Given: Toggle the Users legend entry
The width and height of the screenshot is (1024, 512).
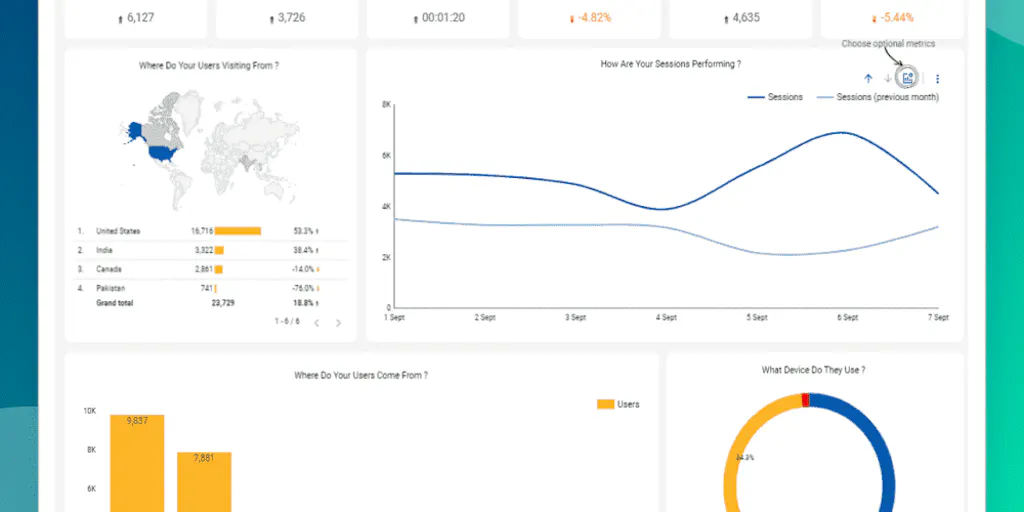Looking at the screenshot, I should tap(618, 404).
